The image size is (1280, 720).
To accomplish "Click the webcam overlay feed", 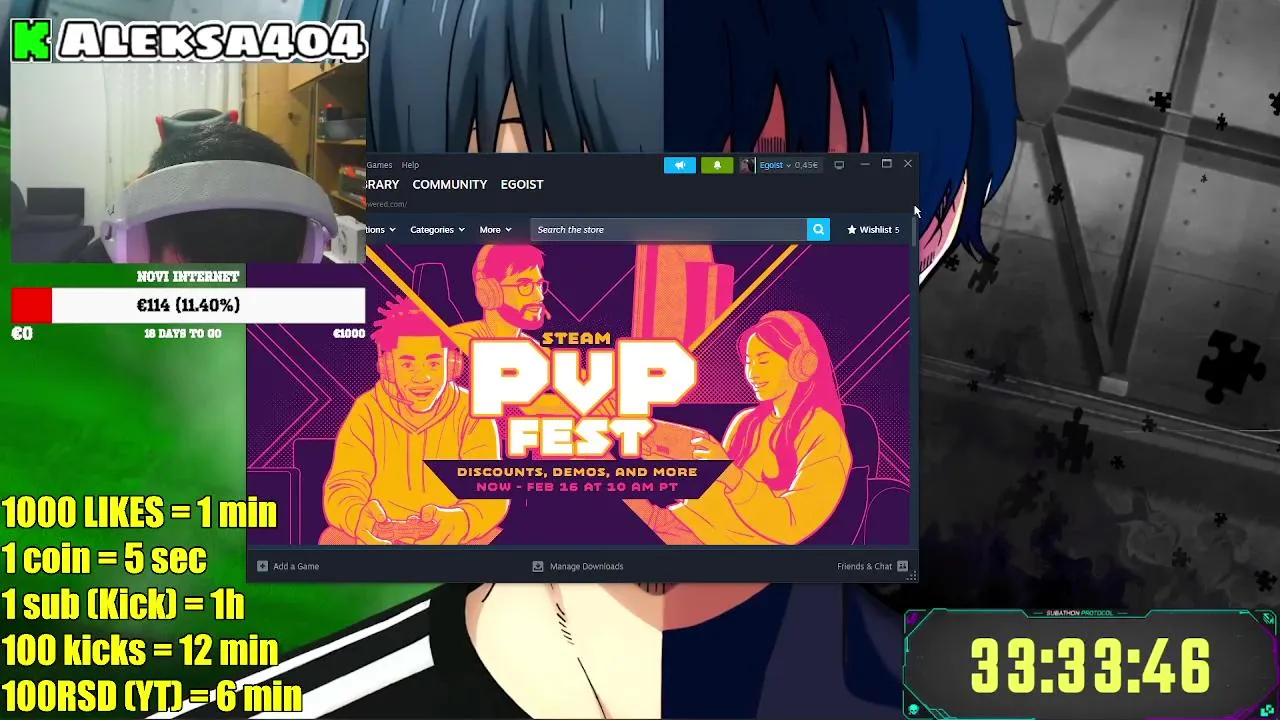I will tap(188, 165).
